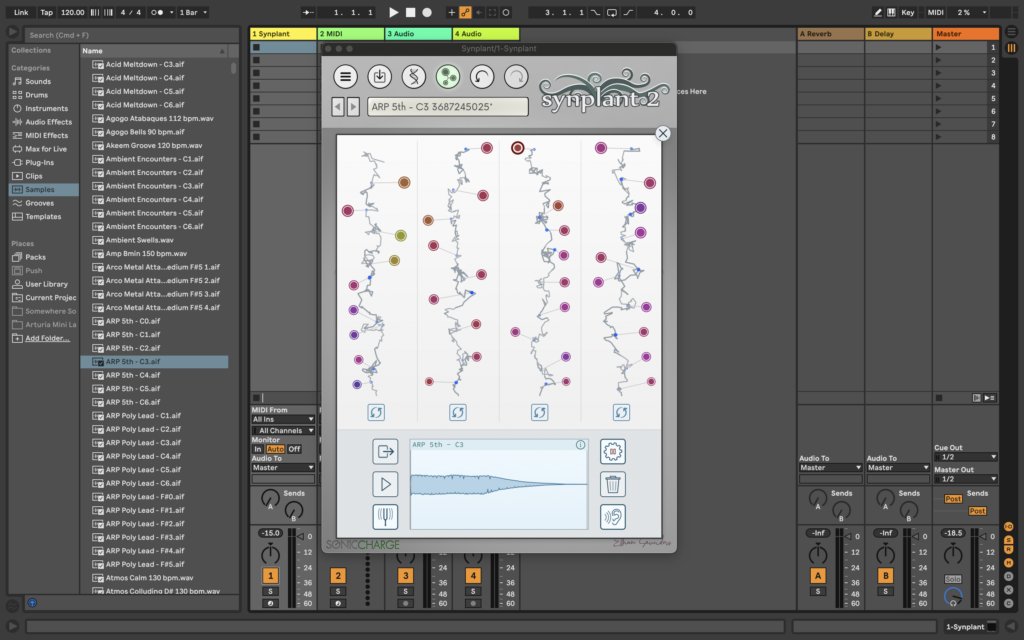
Task: Set Monitor to In on the Synplant track
Action: click(257, 451)
